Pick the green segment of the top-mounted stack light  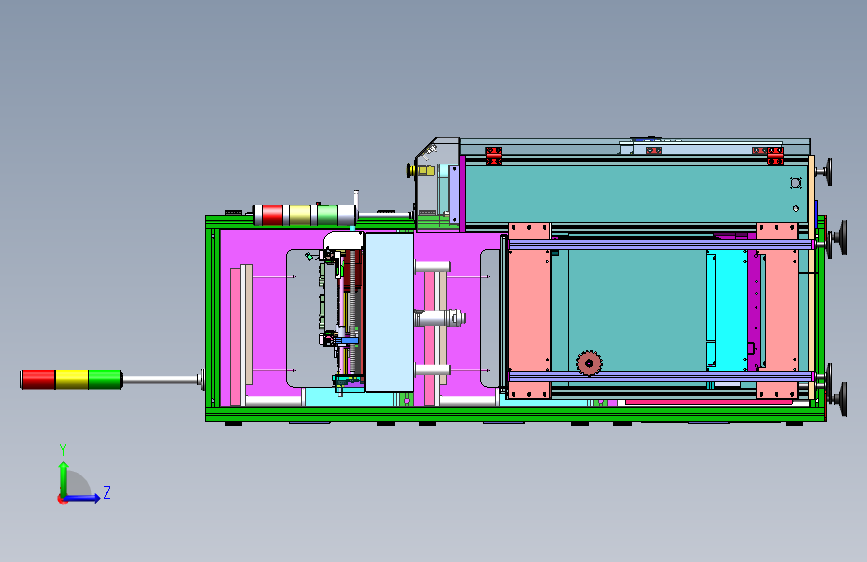(327, 215)
